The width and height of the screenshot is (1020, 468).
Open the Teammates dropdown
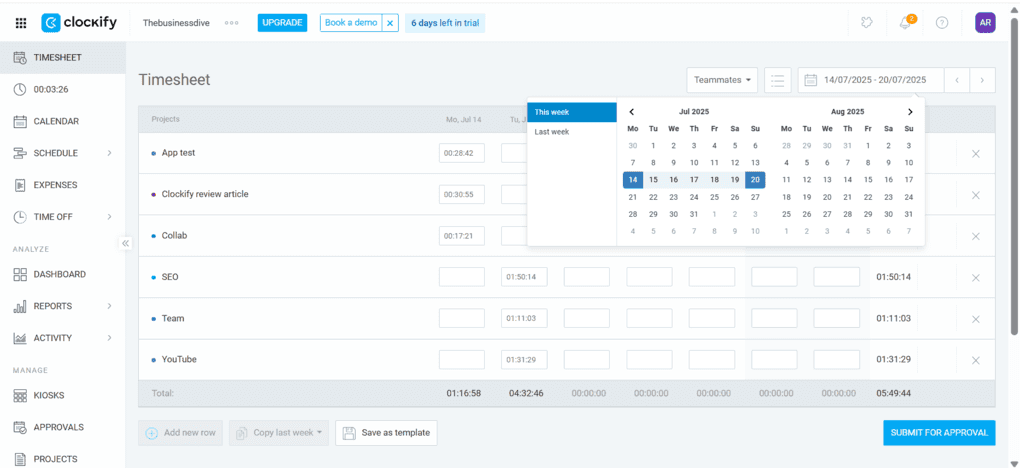(722, 80)
